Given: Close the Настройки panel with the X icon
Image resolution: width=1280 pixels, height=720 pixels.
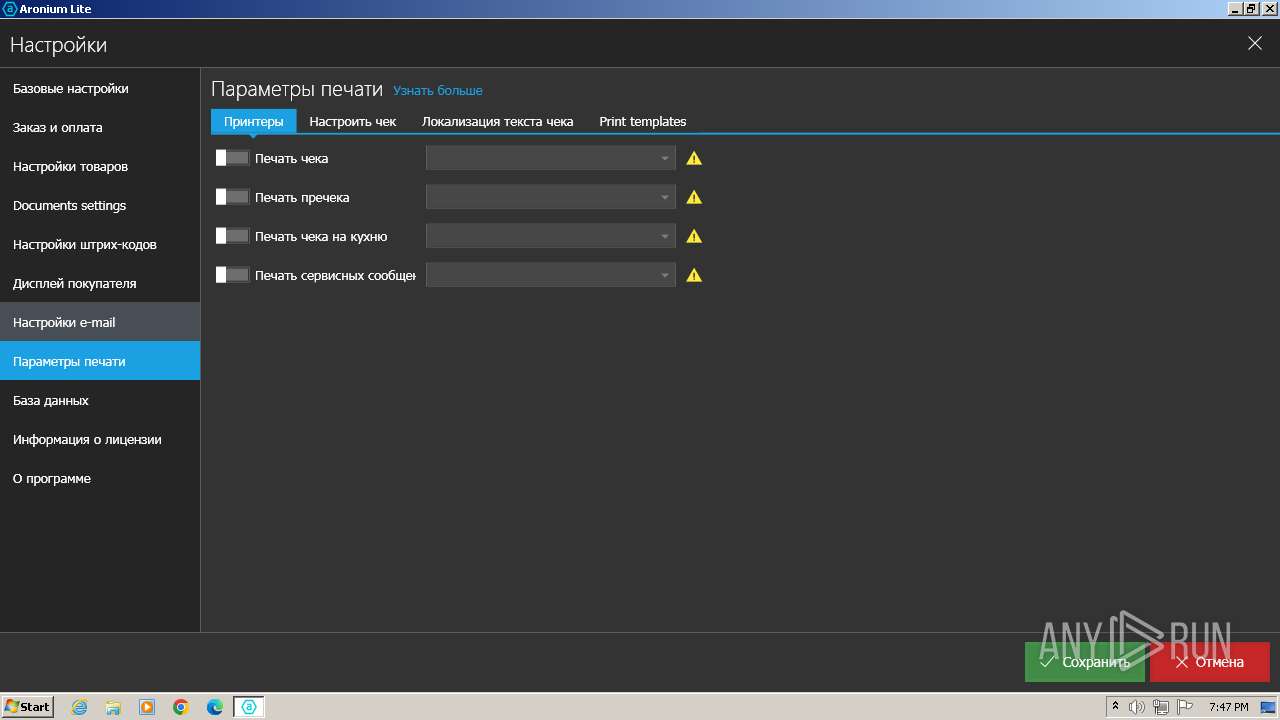Looking at the screenshot, I should click(1255, 44).
